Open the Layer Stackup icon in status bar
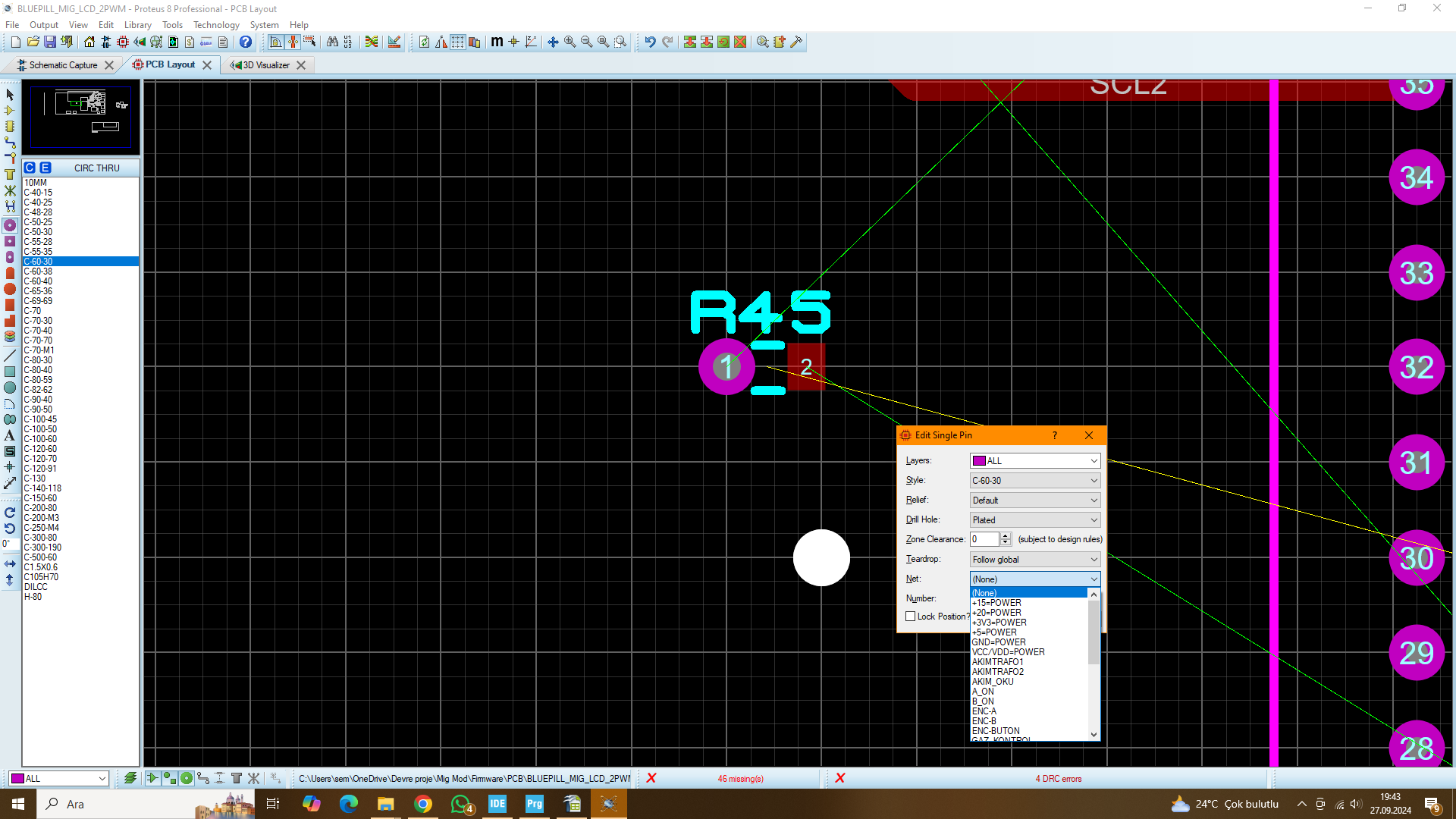Viewport: 1456px width, 819px height. [130, 778]
